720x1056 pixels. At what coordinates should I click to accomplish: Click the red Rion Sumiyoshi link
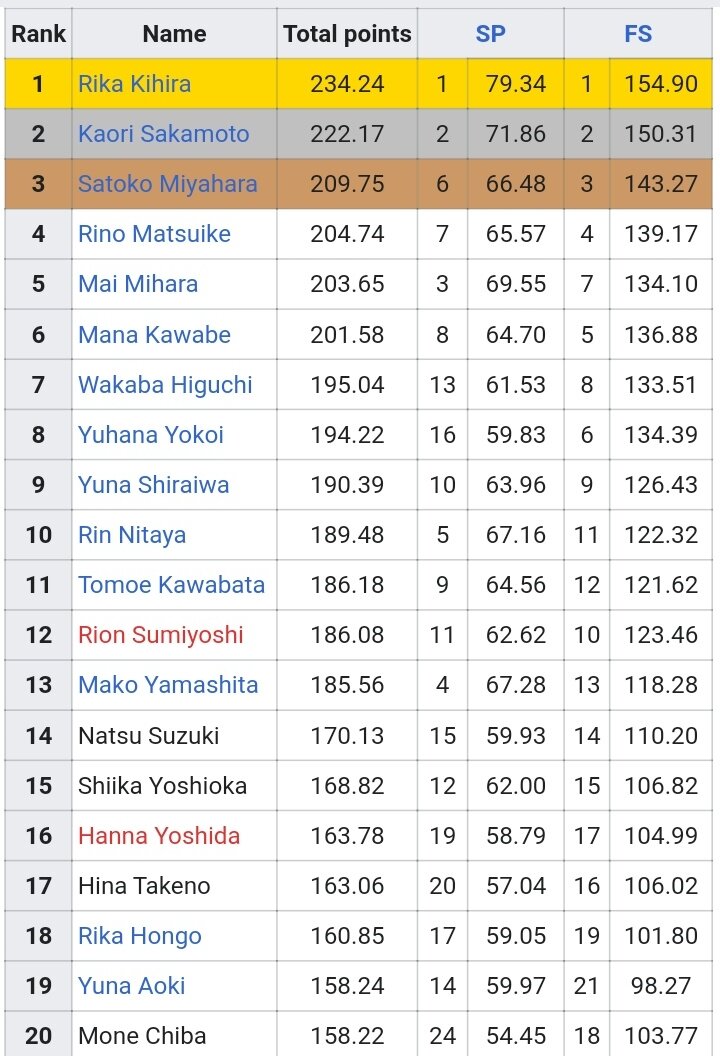pyautogui.click(x=160, y=635)
